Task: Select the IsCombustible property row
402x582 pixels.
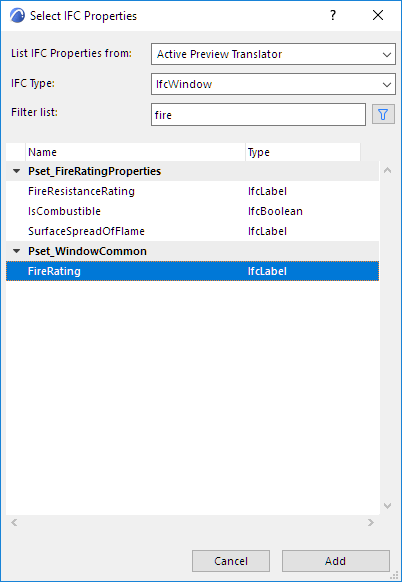Action: 192,211
